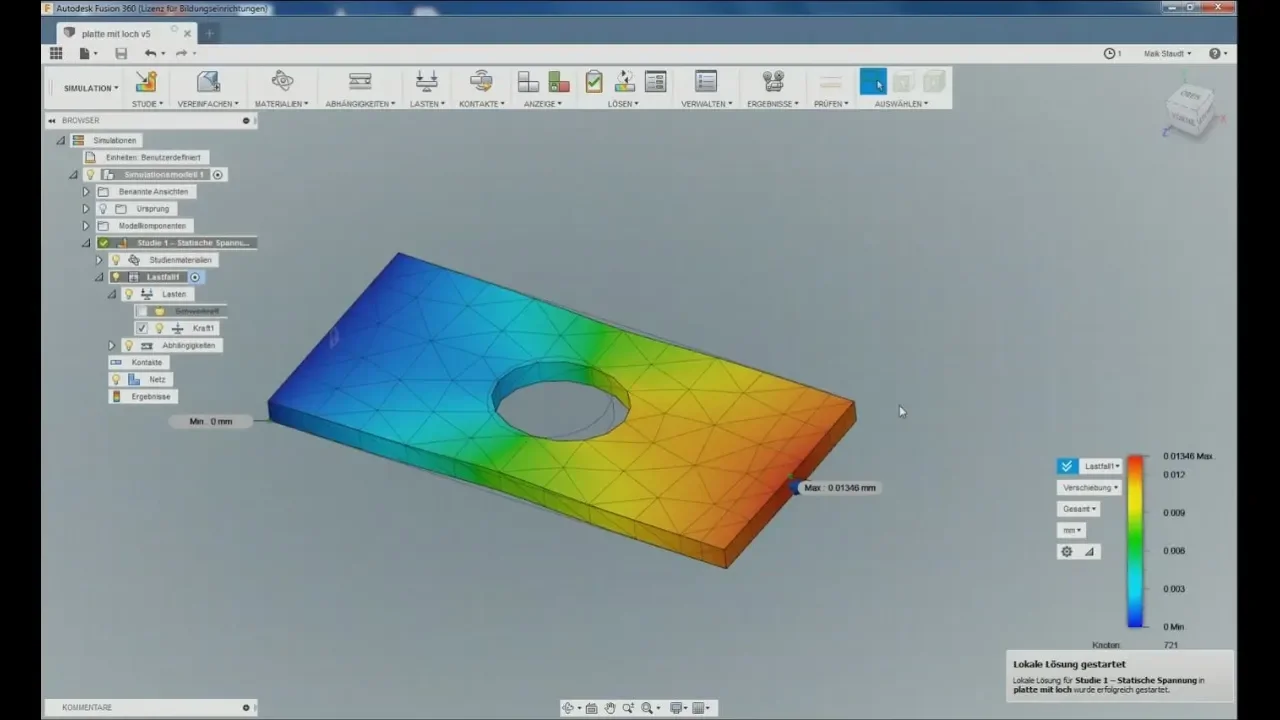Viewport: 1280px width, 720px height.
Task: Select the Kontakte tree item
Action: click(x=138, y=362)
